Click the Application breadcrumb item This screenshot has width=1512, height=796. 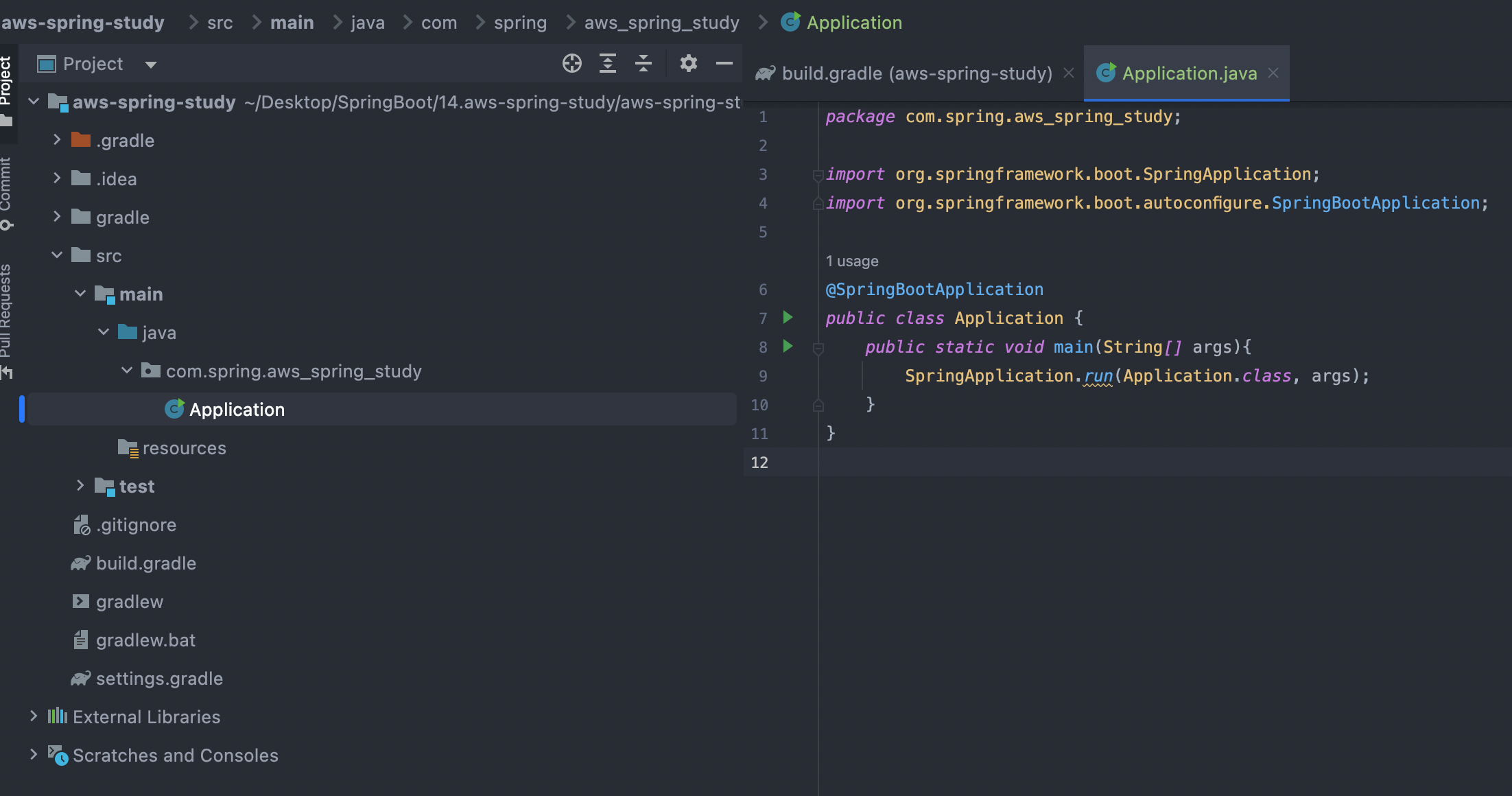(841, 23)
